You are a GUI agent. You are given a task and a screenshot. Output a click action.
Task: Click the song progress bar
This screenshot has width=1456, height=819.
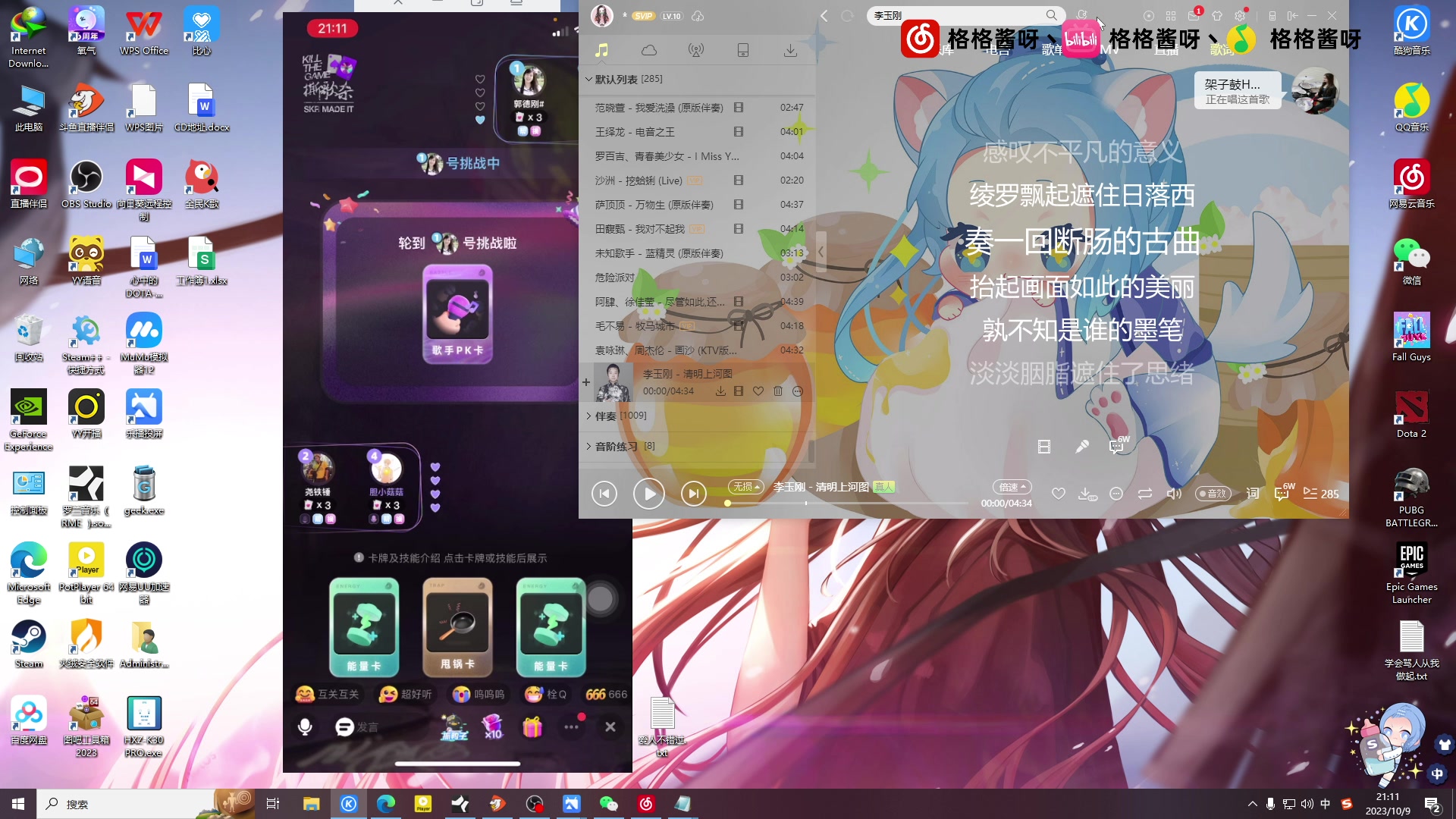click(848, 503)
